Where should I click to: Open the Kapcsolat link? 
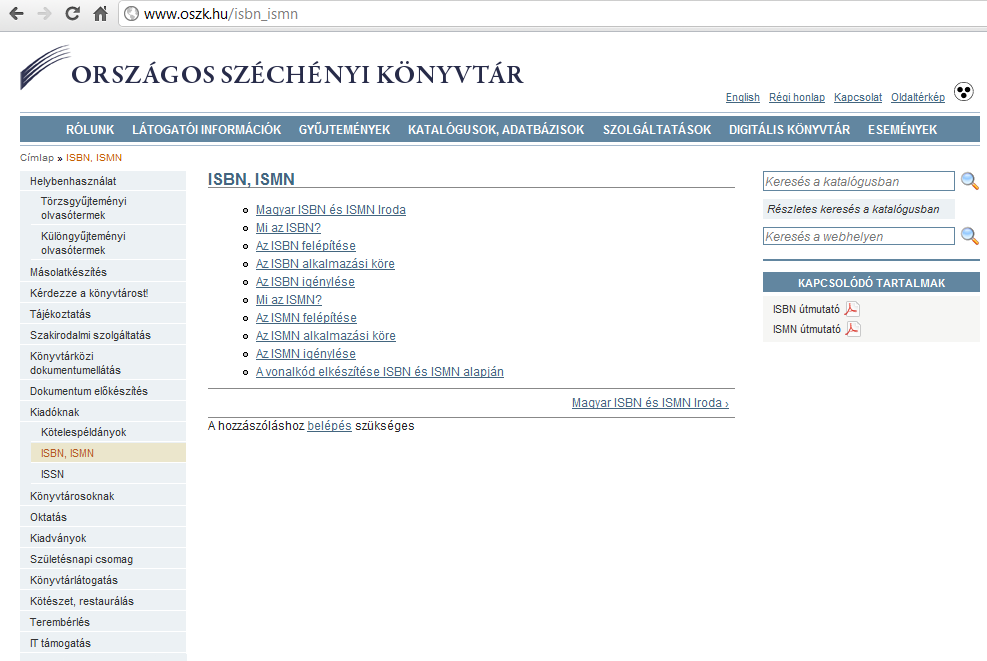coord(858,97)
